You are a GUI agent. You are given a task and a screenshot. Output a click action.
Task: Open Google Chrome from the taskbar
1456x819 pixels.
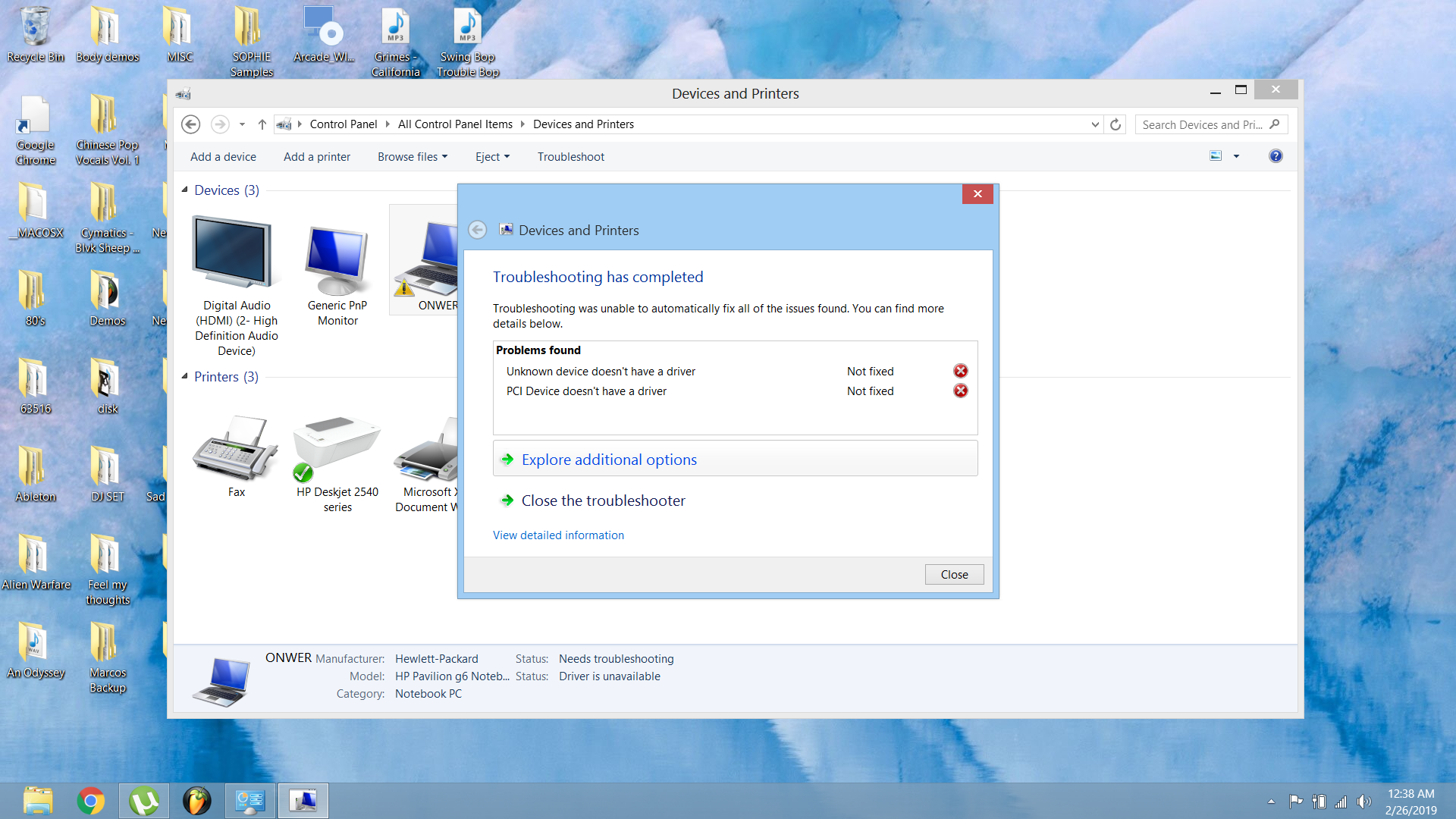(91, 801)
